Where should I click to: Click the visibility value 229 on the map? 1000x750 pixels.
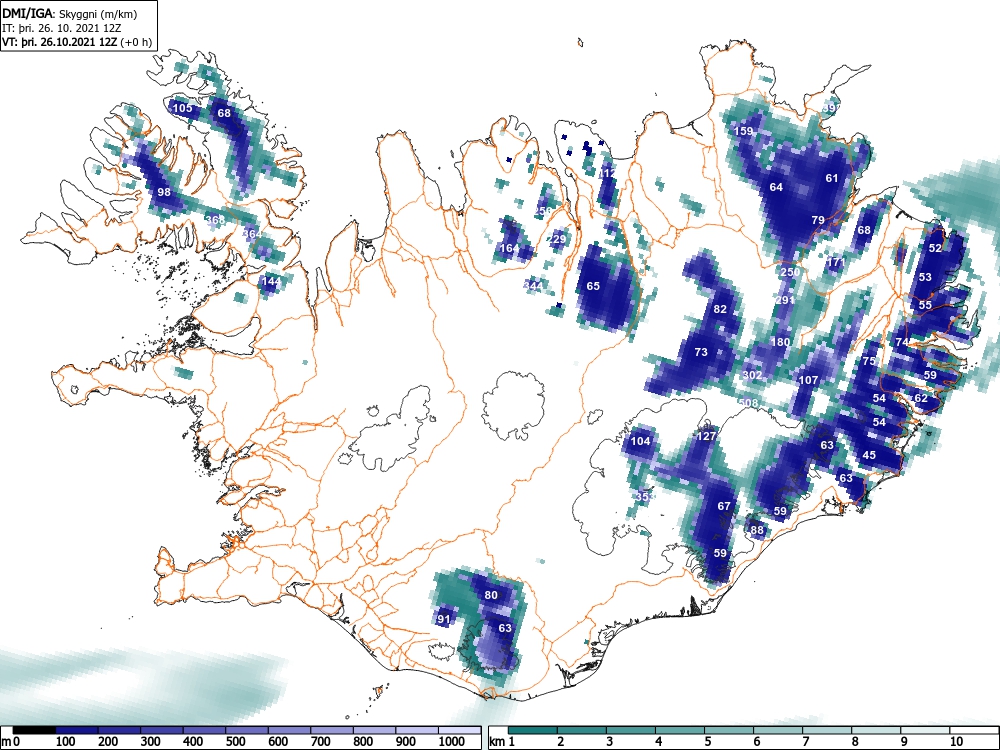(x=557, y=239)
